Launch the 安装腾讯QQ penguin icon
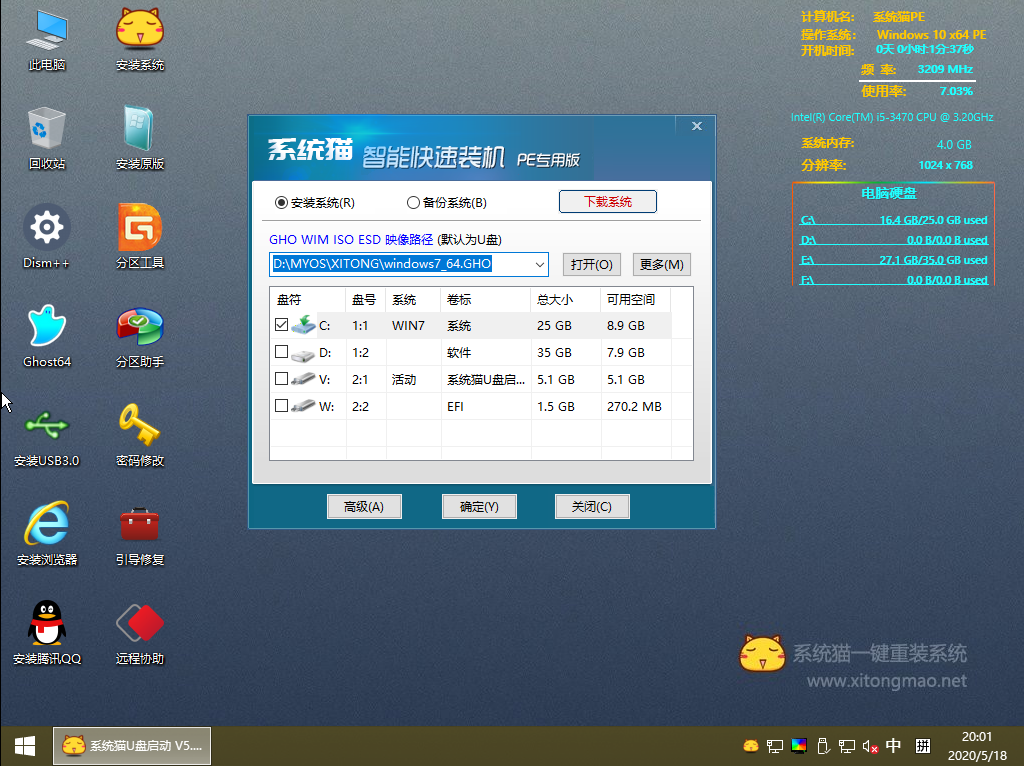 [46, 633]
